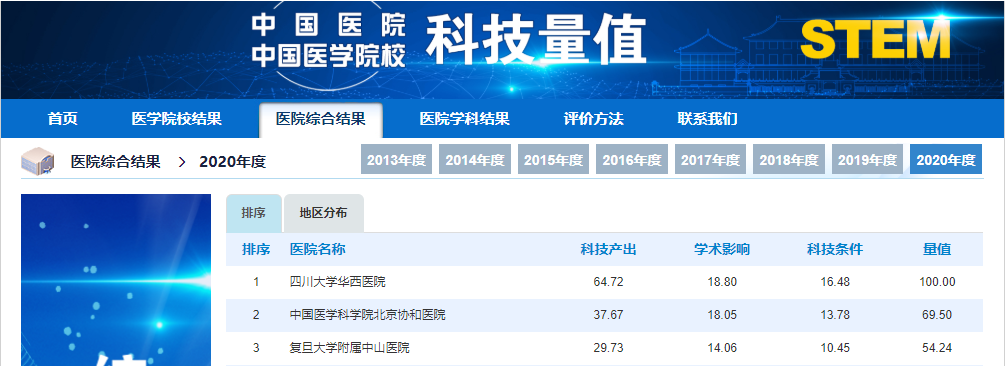
Task: Click the STEM logo in banner
Action: (875, 40)
